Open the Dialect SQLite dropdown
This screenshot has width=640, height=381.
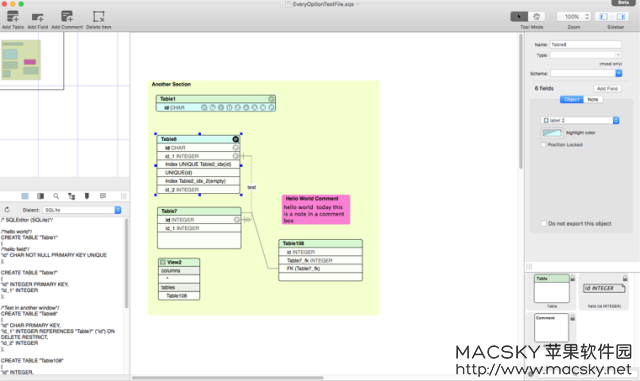(82, 210)
